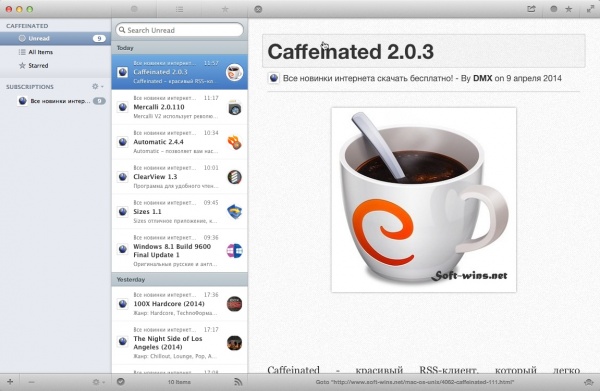Enter fullscreen using the arrows icon
Screen dimensions: 600x391
(x=590, y=8)
